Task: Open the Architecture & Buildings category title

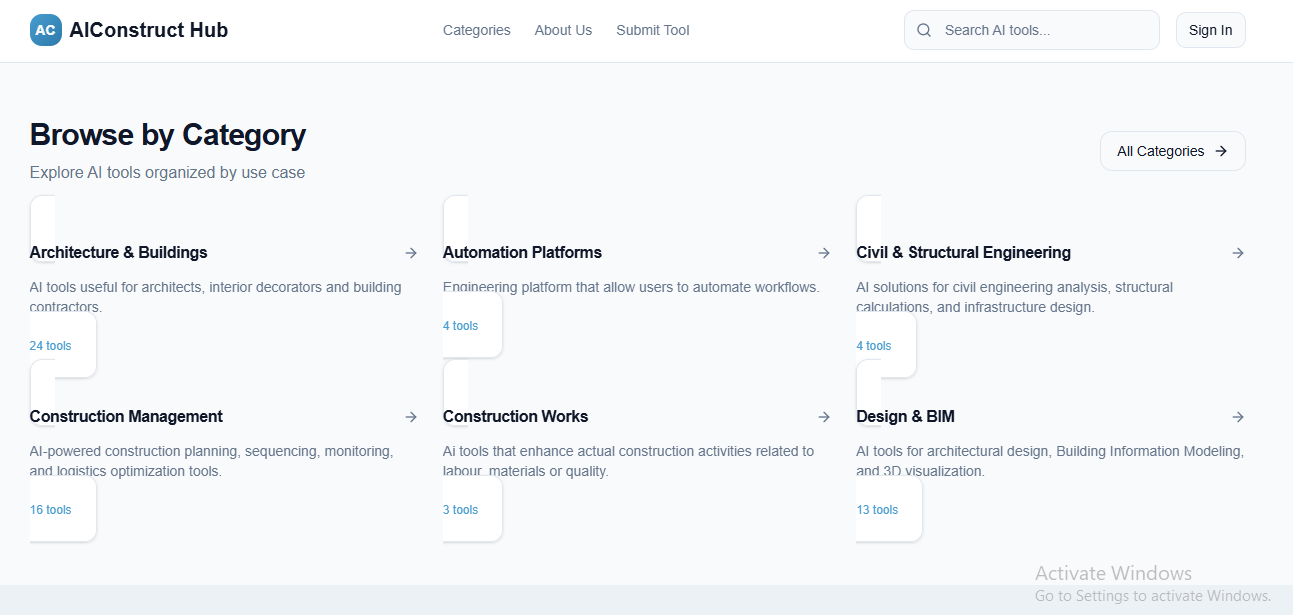Action: point(118,253)
